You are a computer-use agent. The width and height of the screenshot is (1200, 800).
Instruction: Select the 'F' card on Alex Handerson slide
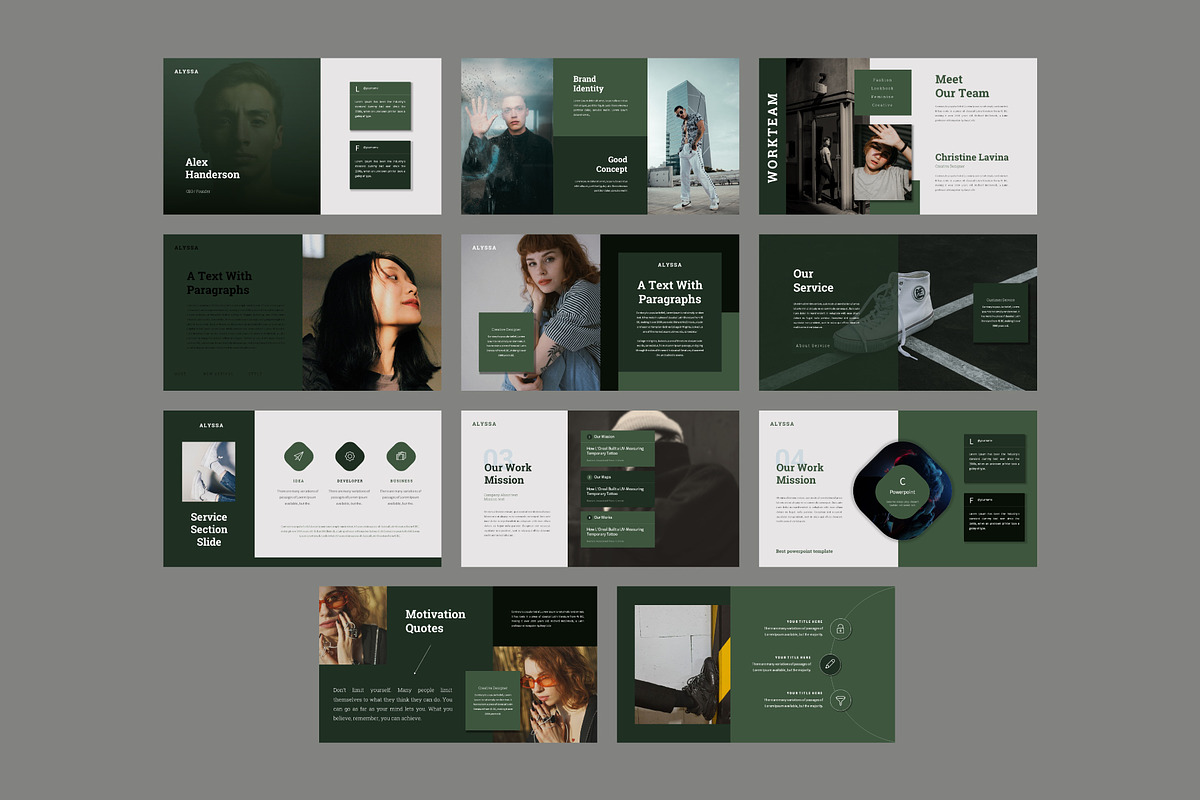click(382, 165)
